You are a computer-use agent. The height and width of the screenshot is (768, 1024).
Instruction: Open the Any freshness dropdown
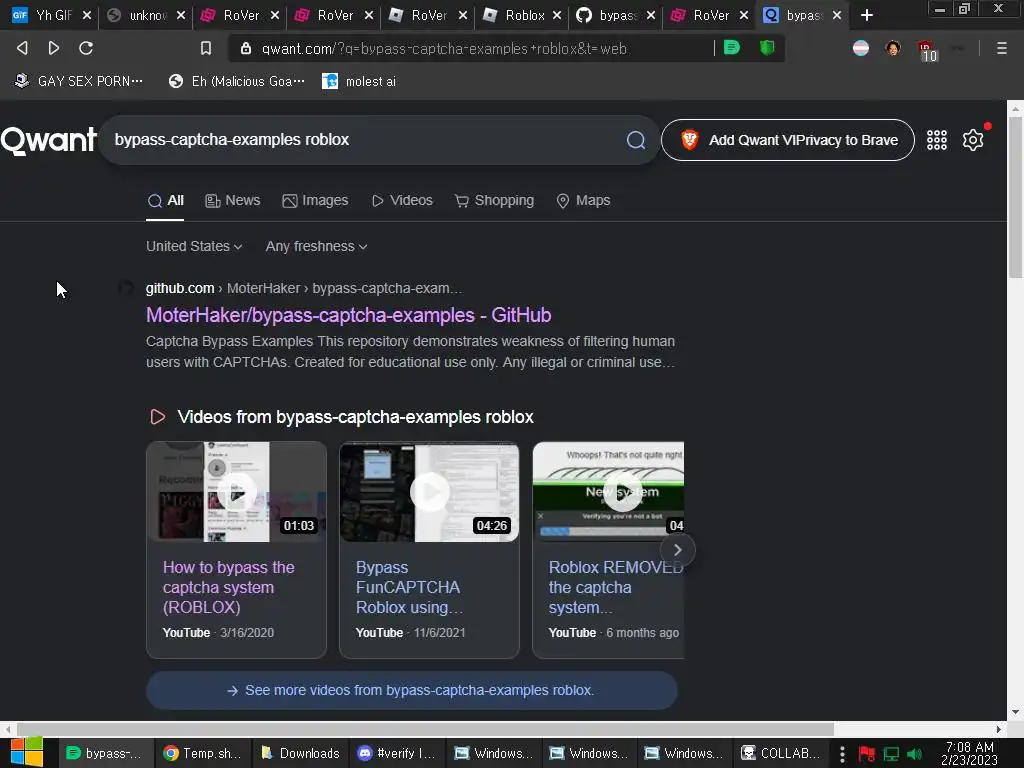[316, 246]
